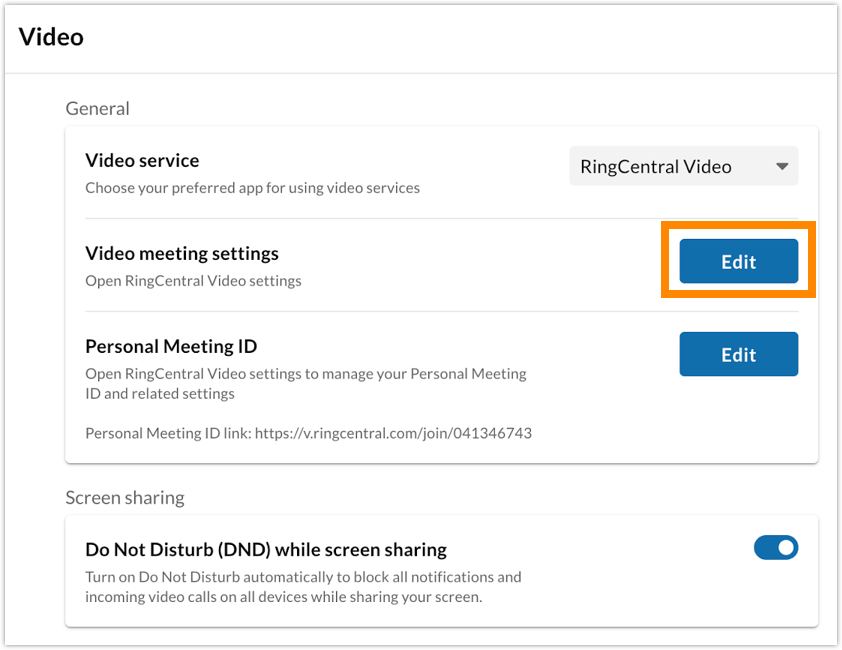
Task: Open RingCentral Video settings via highlighted Edit button
Action: [738, 261]
